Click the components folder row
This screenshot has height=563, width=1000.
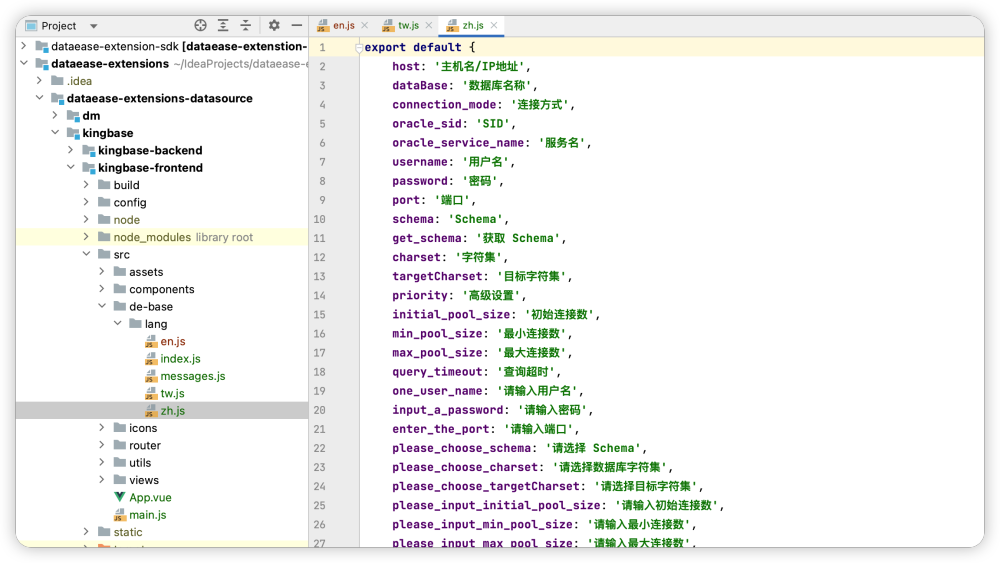[x=162, y=289]
